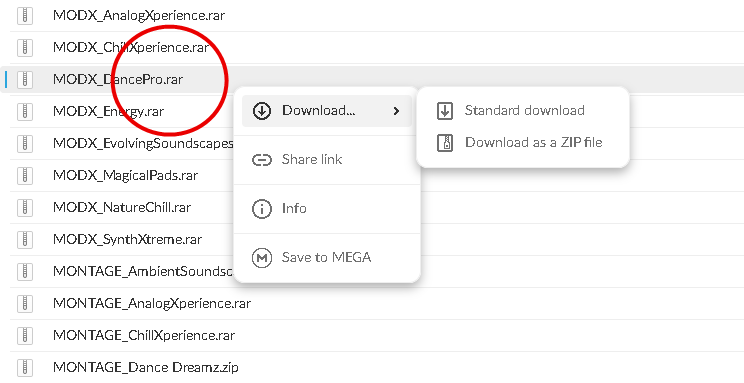
Task: Click the archive icon beside MODX_SynthXtreme.rar
Action: pyautogui.click(x=25, y=239)
